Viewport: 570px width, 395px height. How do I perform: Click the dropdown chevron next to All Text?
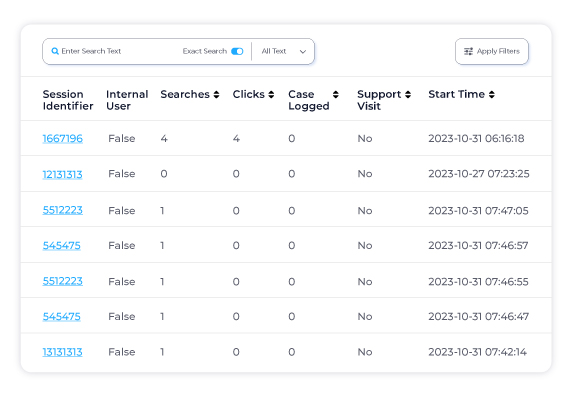pyautogui.click(x=302, y=52)
